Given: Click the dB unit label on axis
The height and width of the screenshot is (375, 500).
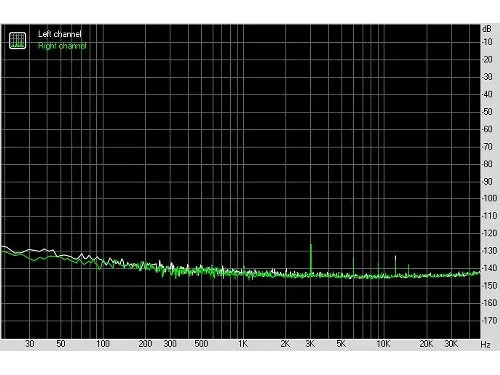Looking at the screenshot, I should (487, 29).
